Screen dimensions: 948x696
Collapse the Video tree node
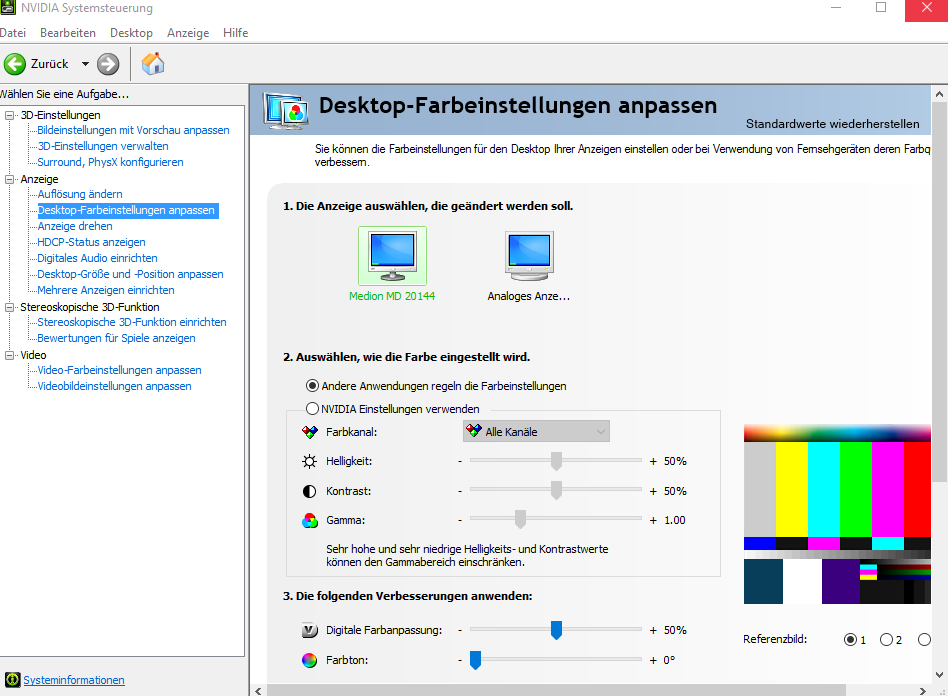[10, 355]
